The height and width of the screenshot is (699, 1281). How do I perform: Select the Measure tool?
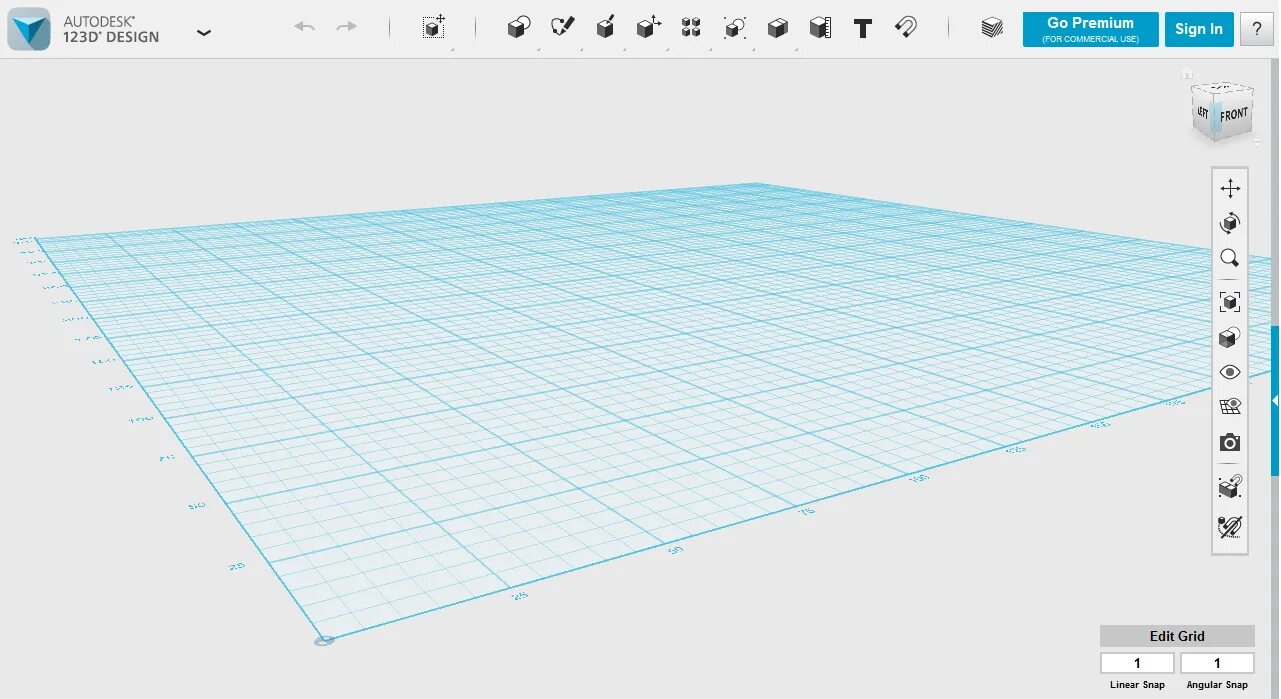(x=821, y=28)
